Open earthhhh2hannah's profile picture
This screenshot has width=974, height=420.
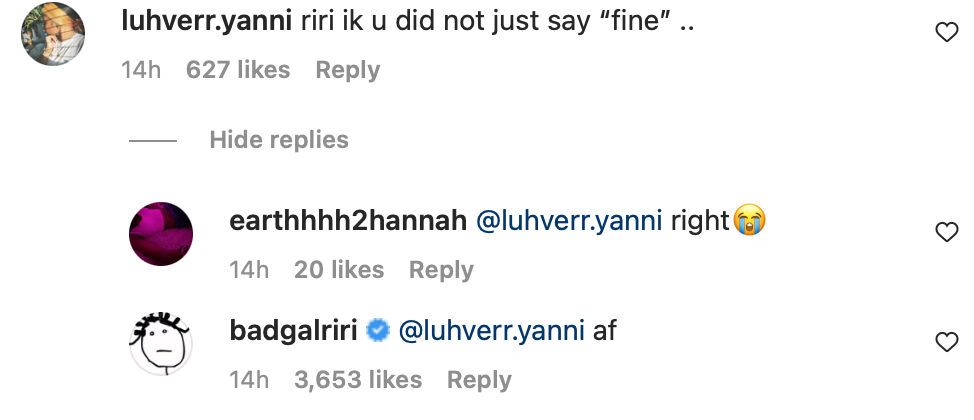[x=161, y=234]
